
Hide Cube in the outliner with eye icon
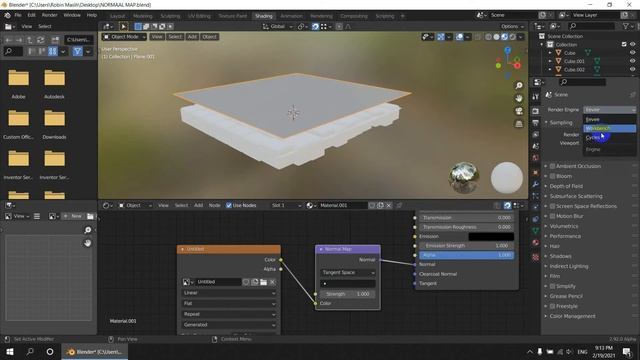click(x=632, y=53)
